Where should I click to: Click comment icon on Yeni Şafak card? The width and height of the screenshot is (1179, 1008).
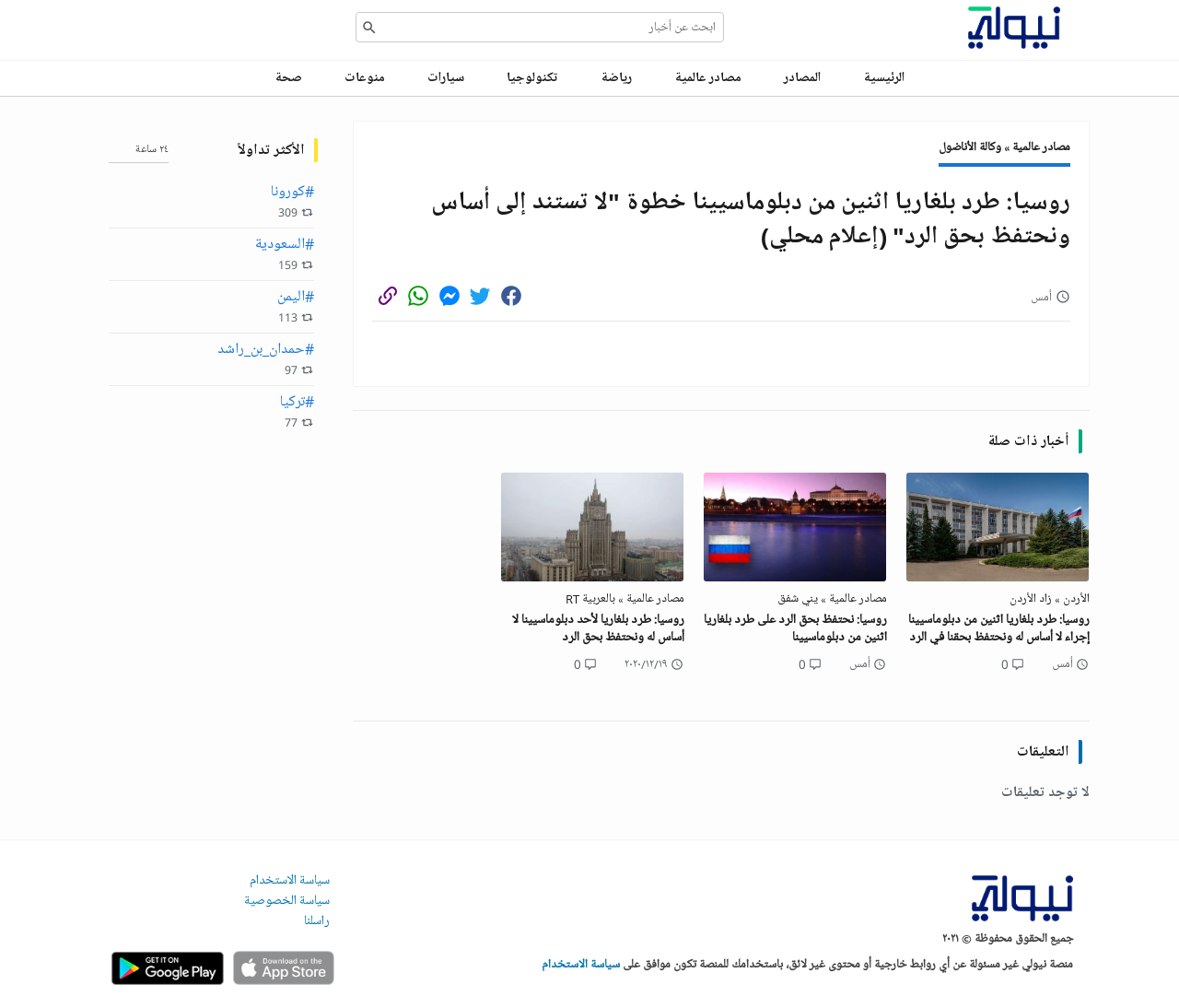click(815, 664)
